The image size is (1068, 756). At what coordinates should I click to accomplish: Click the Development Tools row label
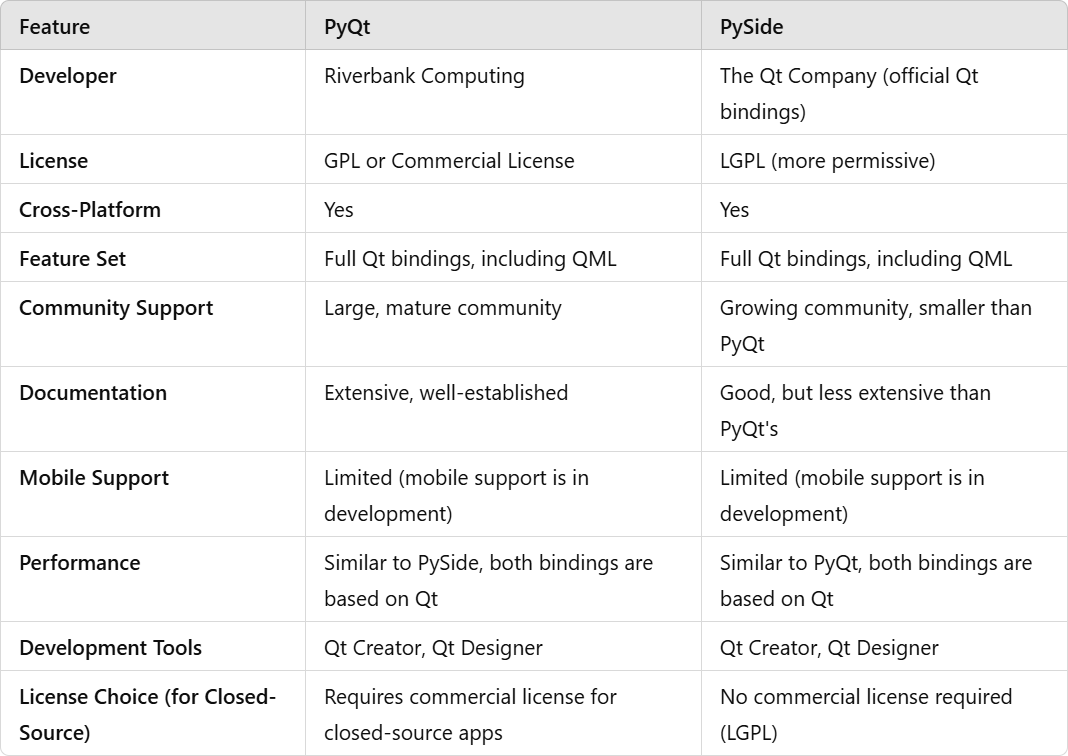[110, 648]
